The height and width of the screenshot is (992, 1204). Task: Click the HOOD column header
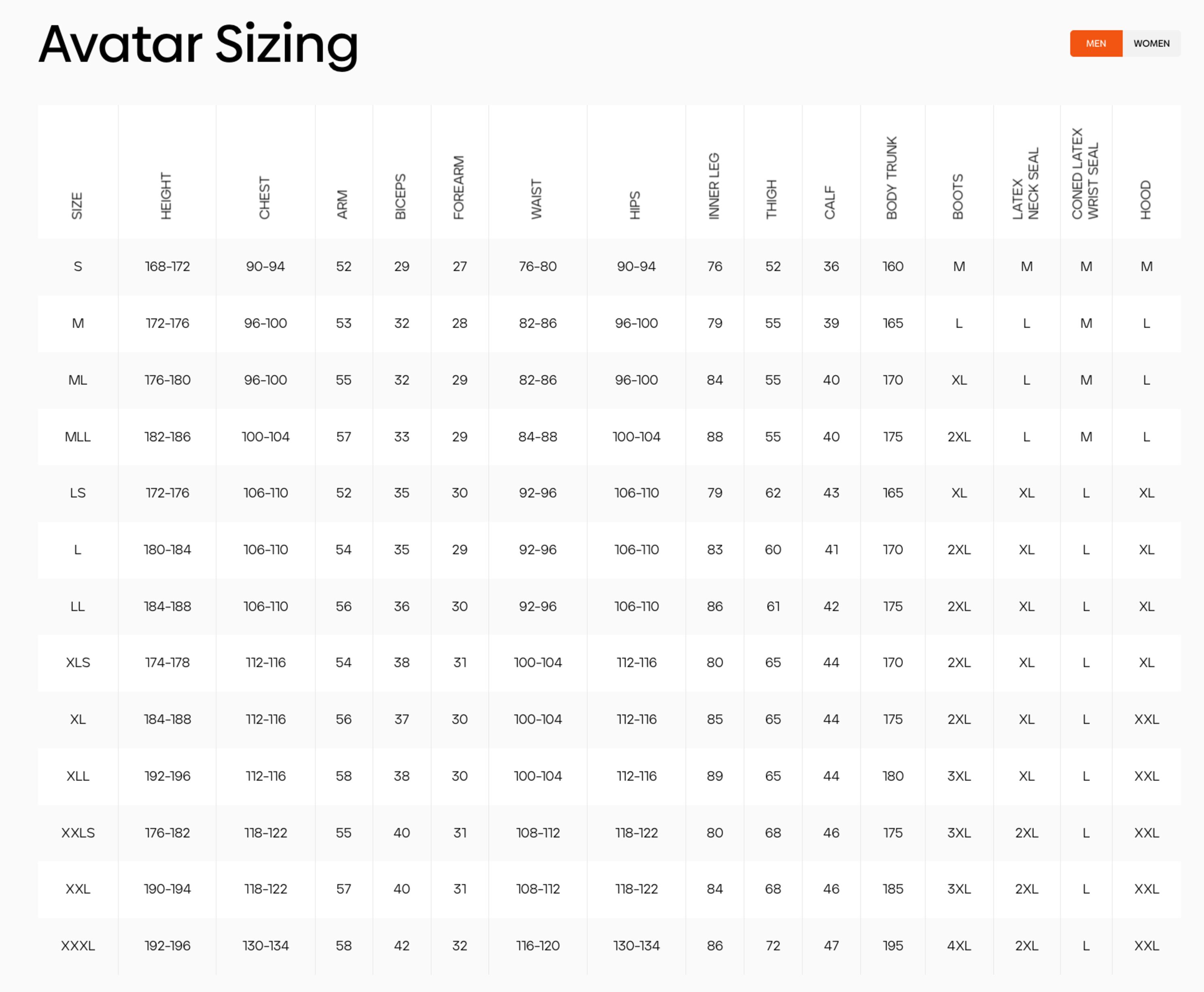coord(1146,200)
